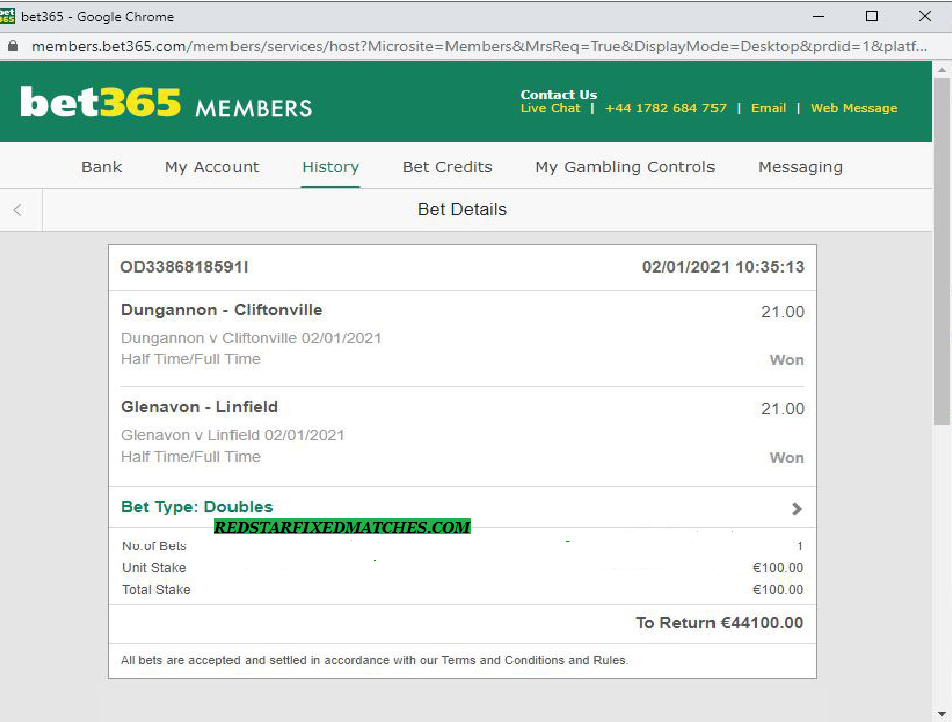This screenshot has width=952, height=722.
Task: Open the Web Message link
Action: [x=854, y=108]
